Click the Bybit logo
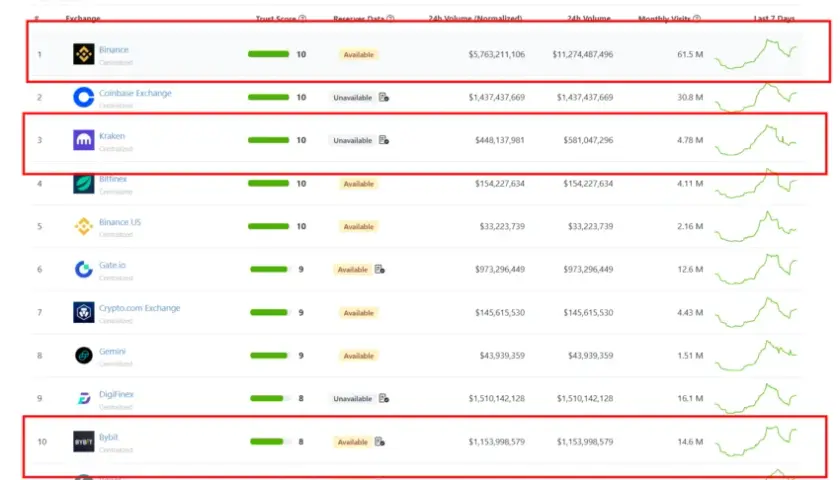This screenshot has height=480, width=840. (x=84, y=441)
